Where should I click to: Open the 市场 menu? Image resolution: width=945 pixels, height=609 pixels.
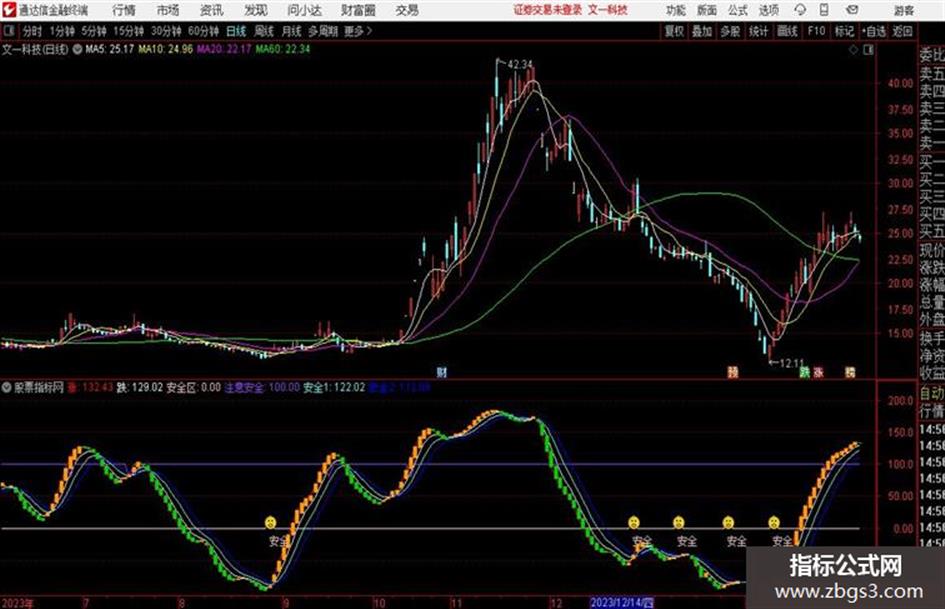coord(168,10)
